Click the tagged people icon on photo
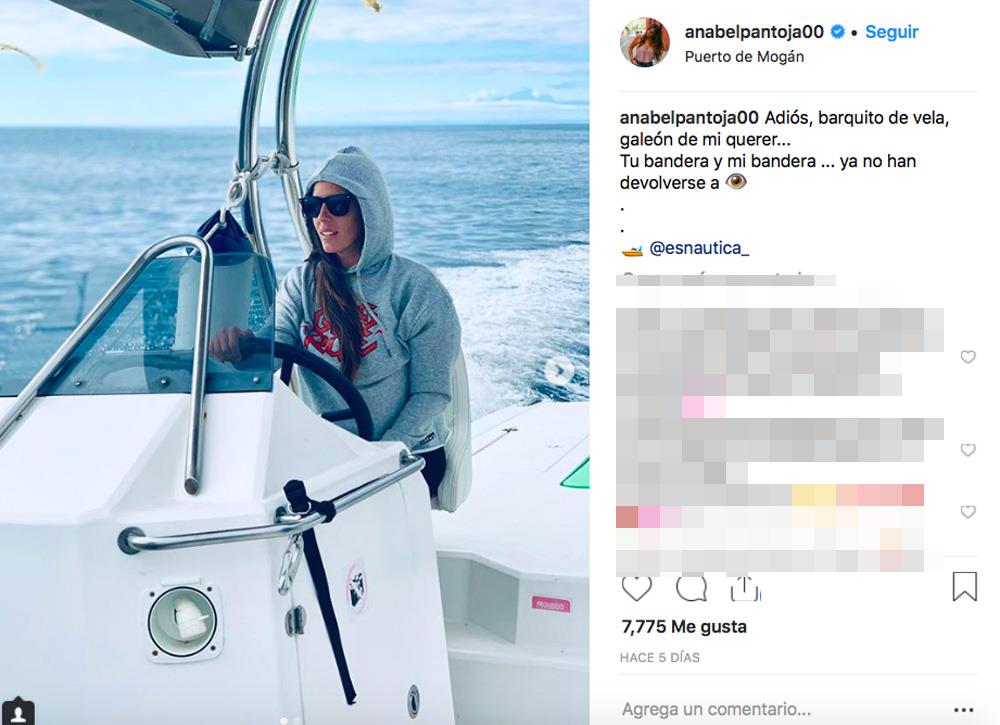Viewport: 1000px width, 725px height. (x=18, y=711)
